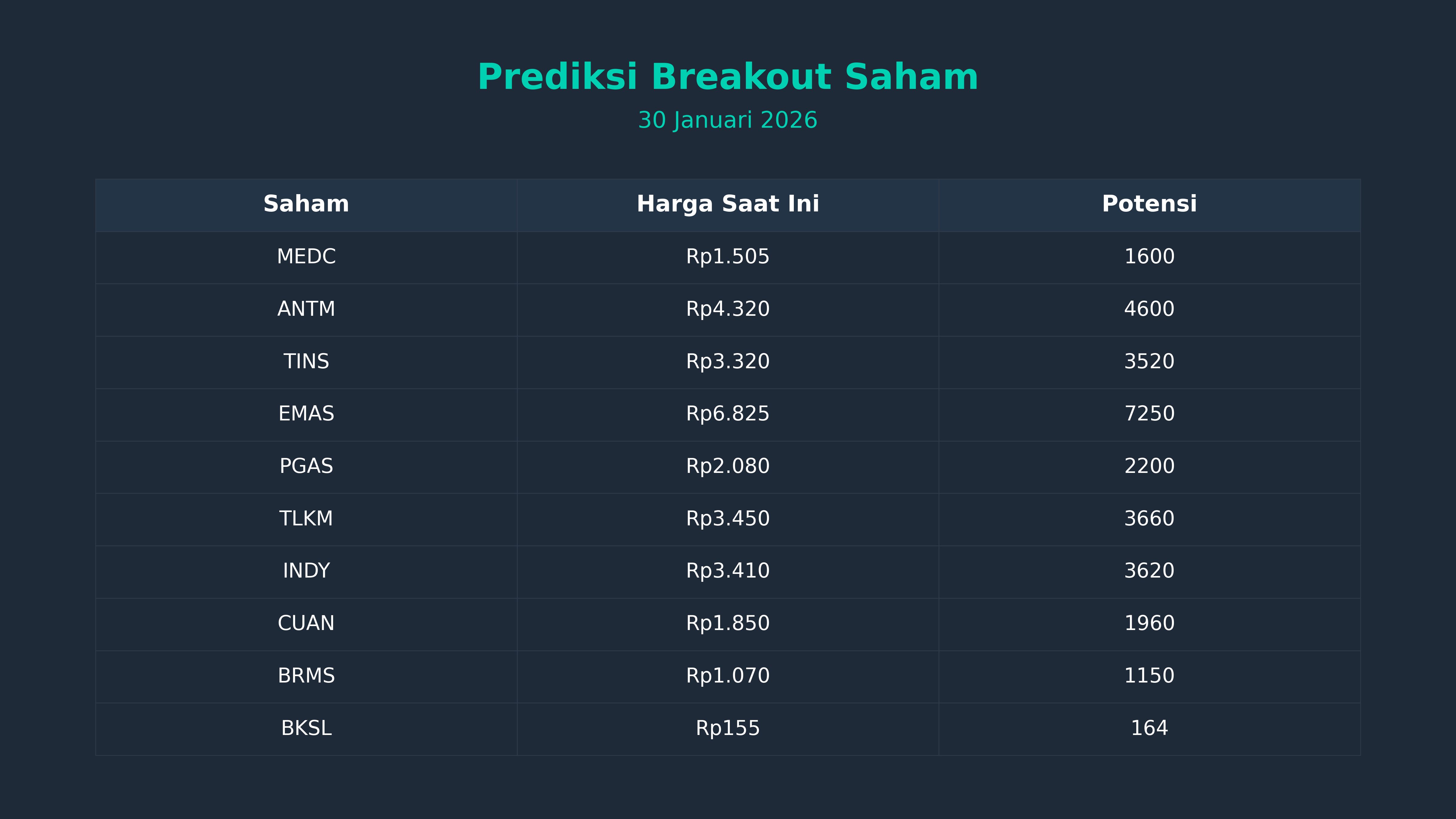Viewport: 1456px width, 819px height.
Task: Click the TLKM stock name
Action: (306, 519)
